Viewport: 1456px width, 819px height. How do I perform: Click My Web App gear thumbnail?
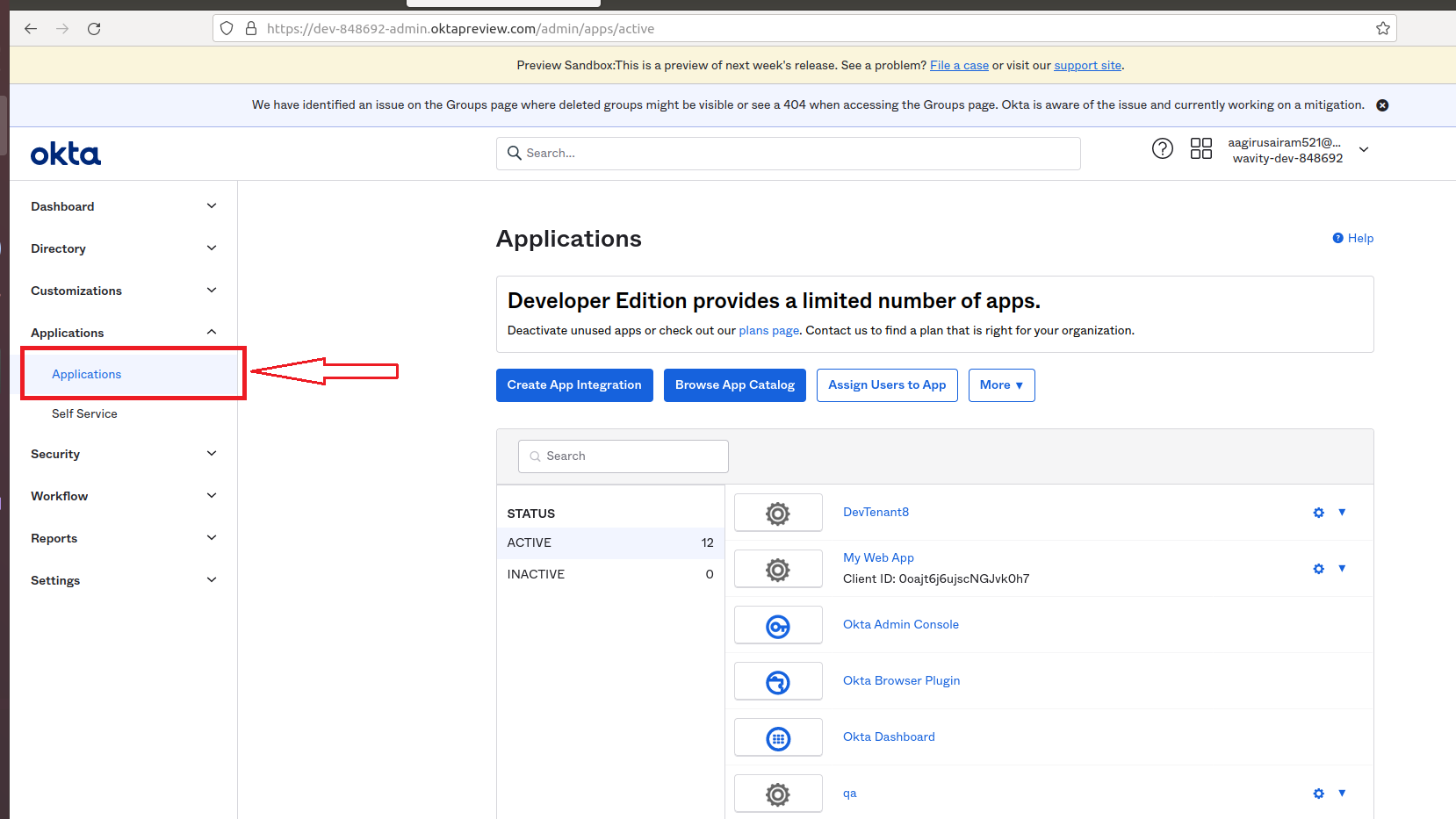778,569
